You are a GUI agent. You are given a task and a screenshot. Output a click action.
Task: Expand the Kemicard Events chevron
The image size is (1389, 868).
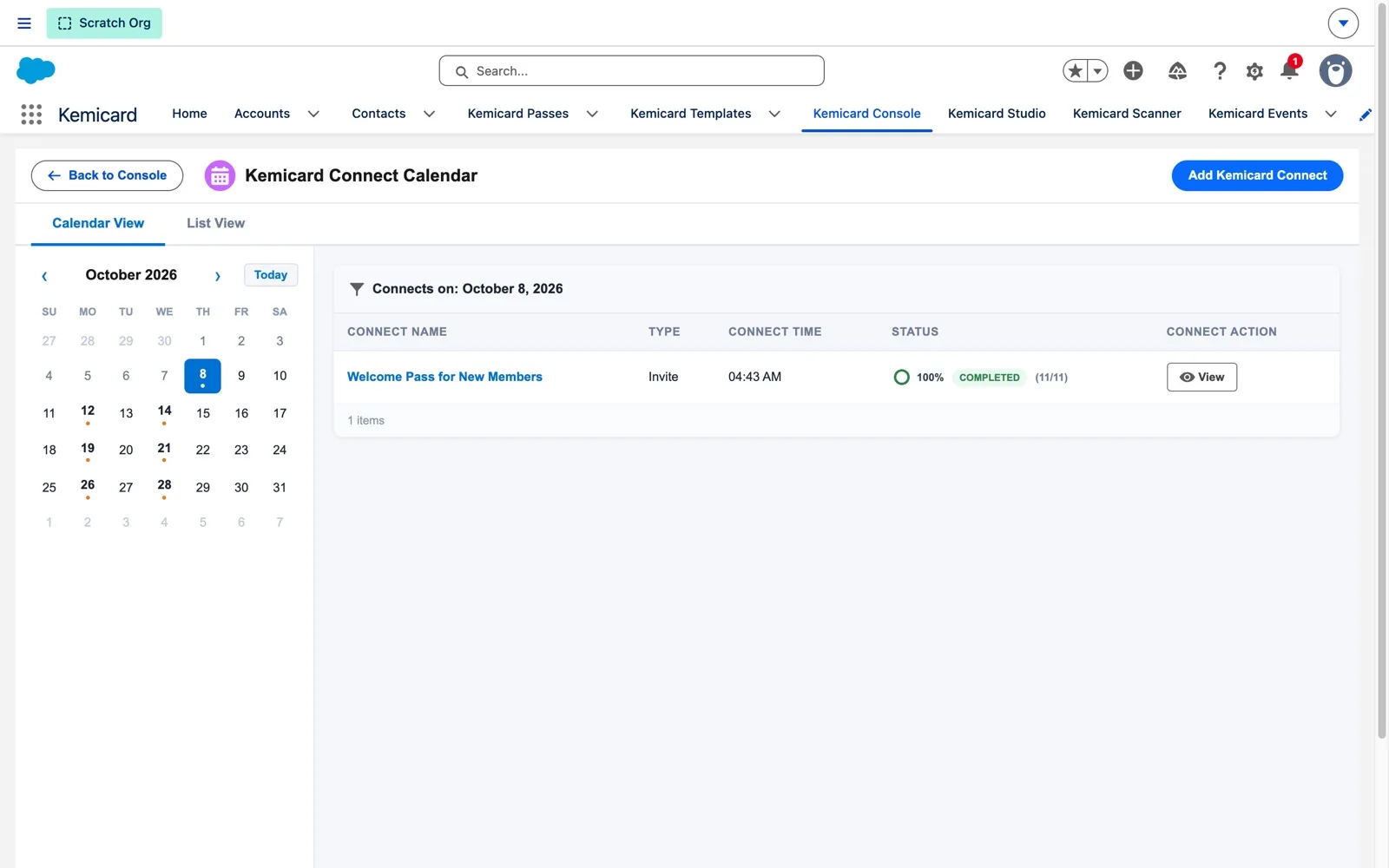1331,115
